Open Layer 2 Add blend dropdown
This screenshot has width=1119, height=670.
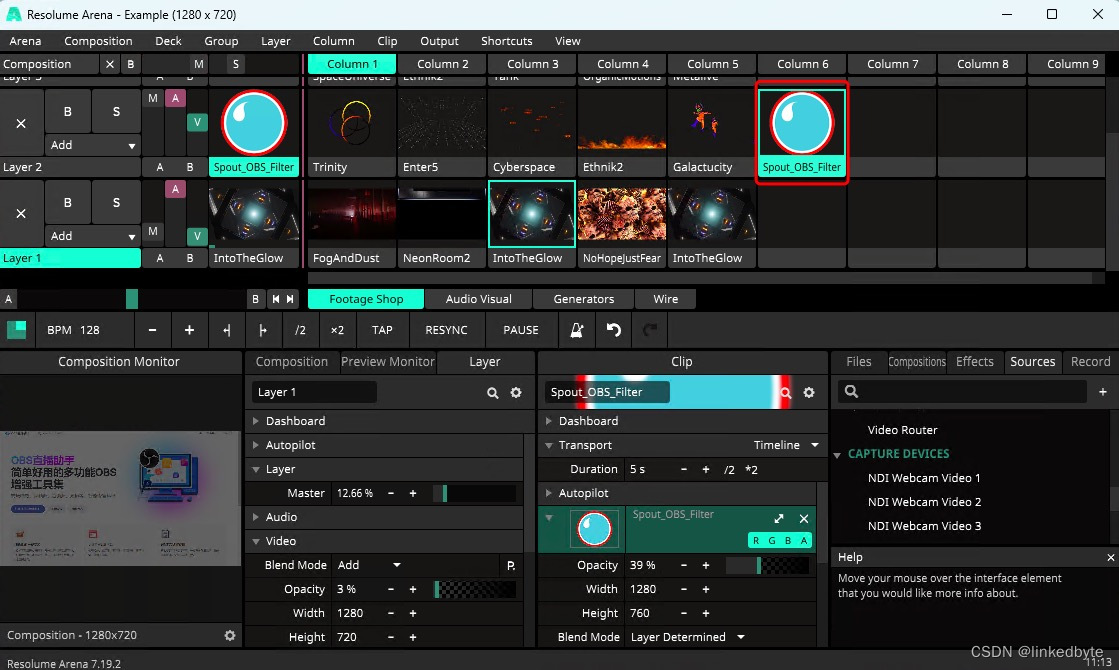(92, 145)
